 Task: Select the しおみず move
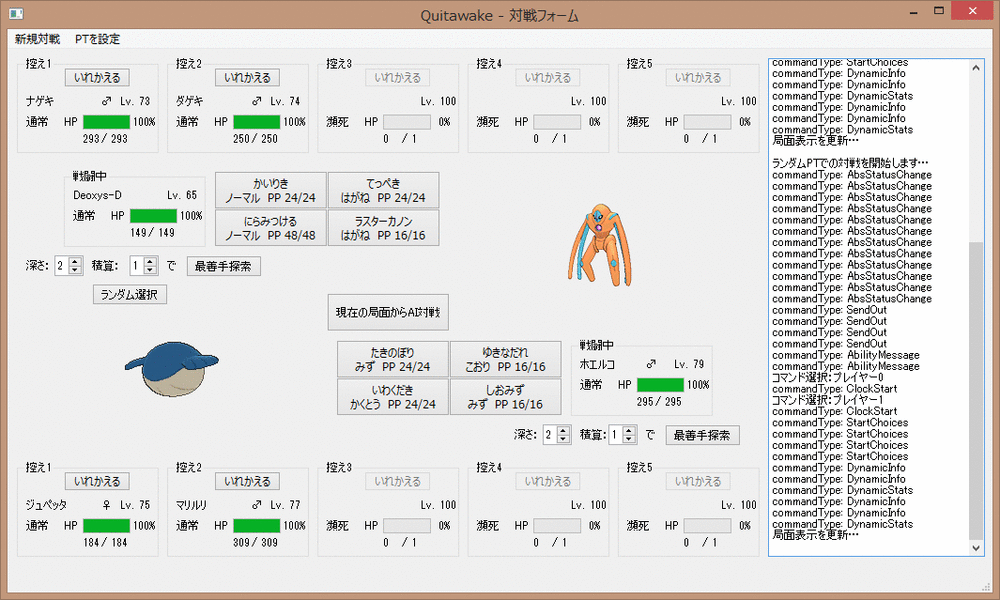click(506, 397)
